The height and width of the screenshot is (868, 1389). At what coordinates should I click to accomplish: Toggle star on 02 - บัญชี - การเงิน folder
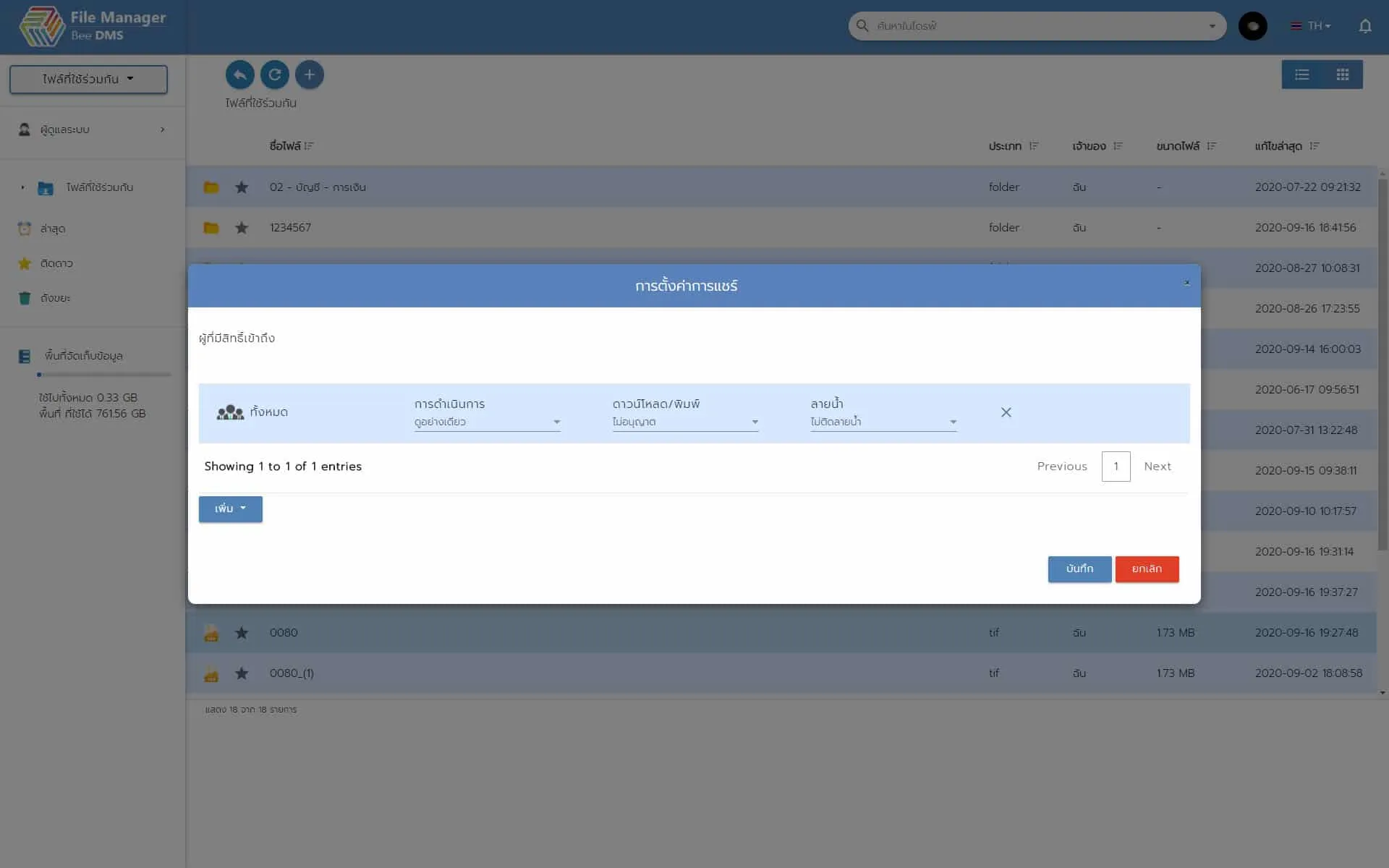[x=242, y=187]
